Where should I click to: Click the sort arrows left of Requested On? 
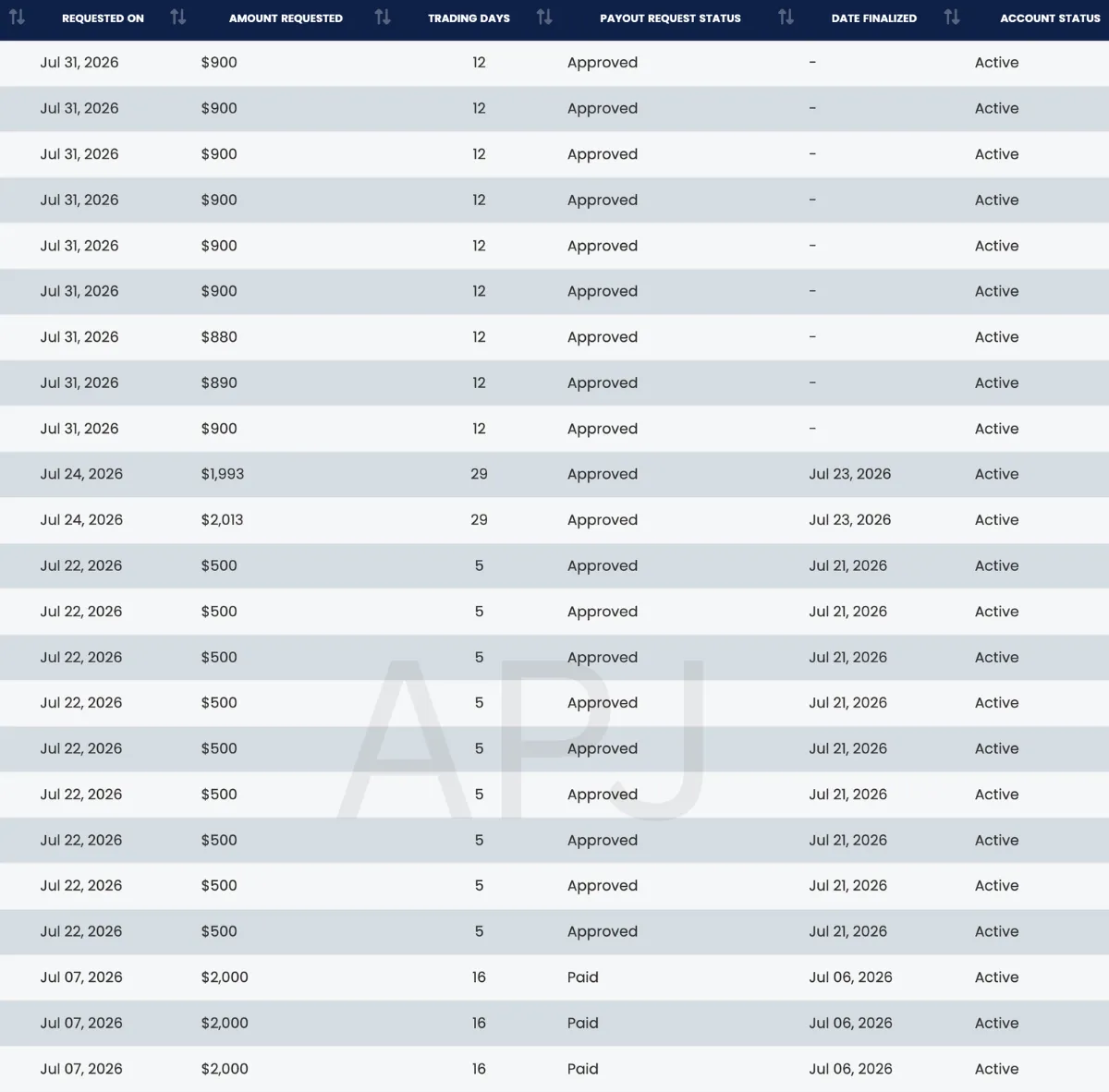click(x=17, y=17)
